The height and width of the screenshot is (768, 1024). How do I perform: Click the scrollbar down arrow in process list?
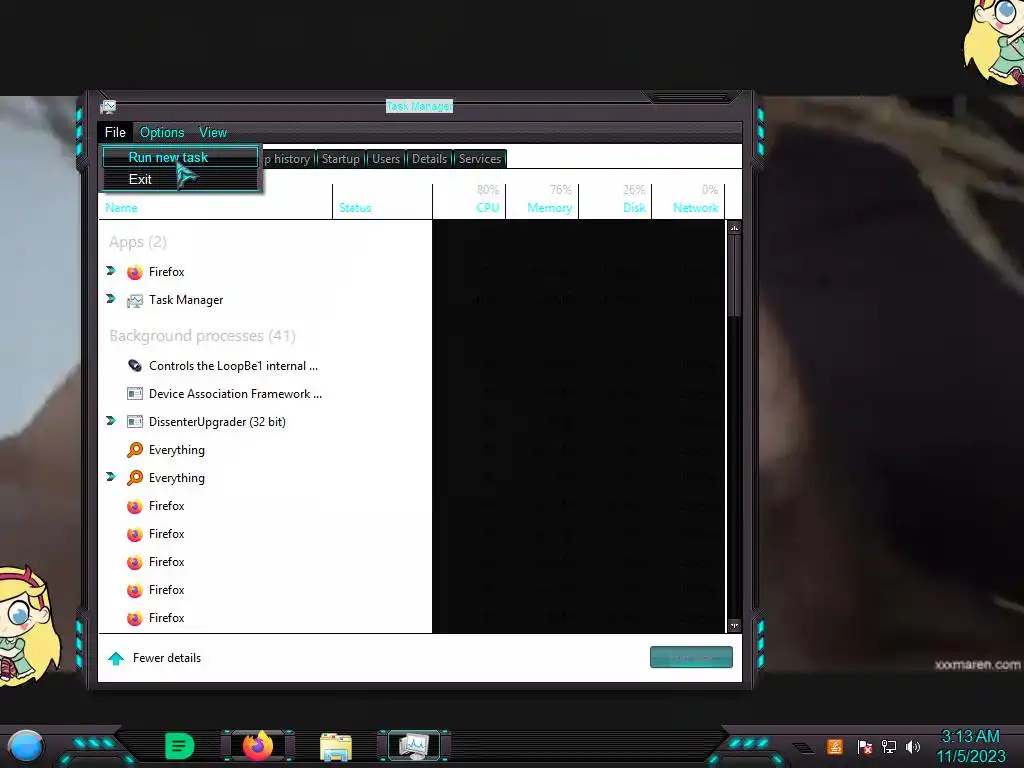tap(735, 626)
